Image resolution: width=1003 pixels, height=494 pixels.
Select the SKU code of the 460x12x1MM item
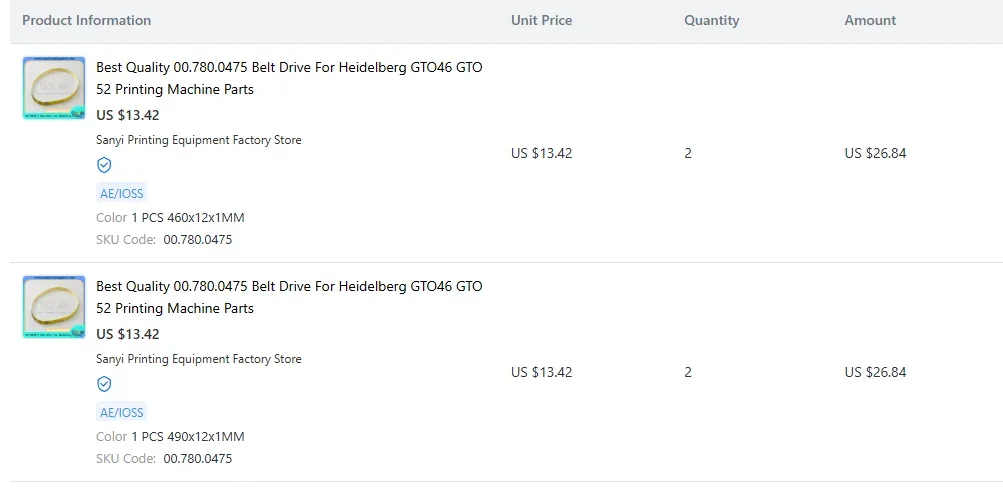point(198,240)
